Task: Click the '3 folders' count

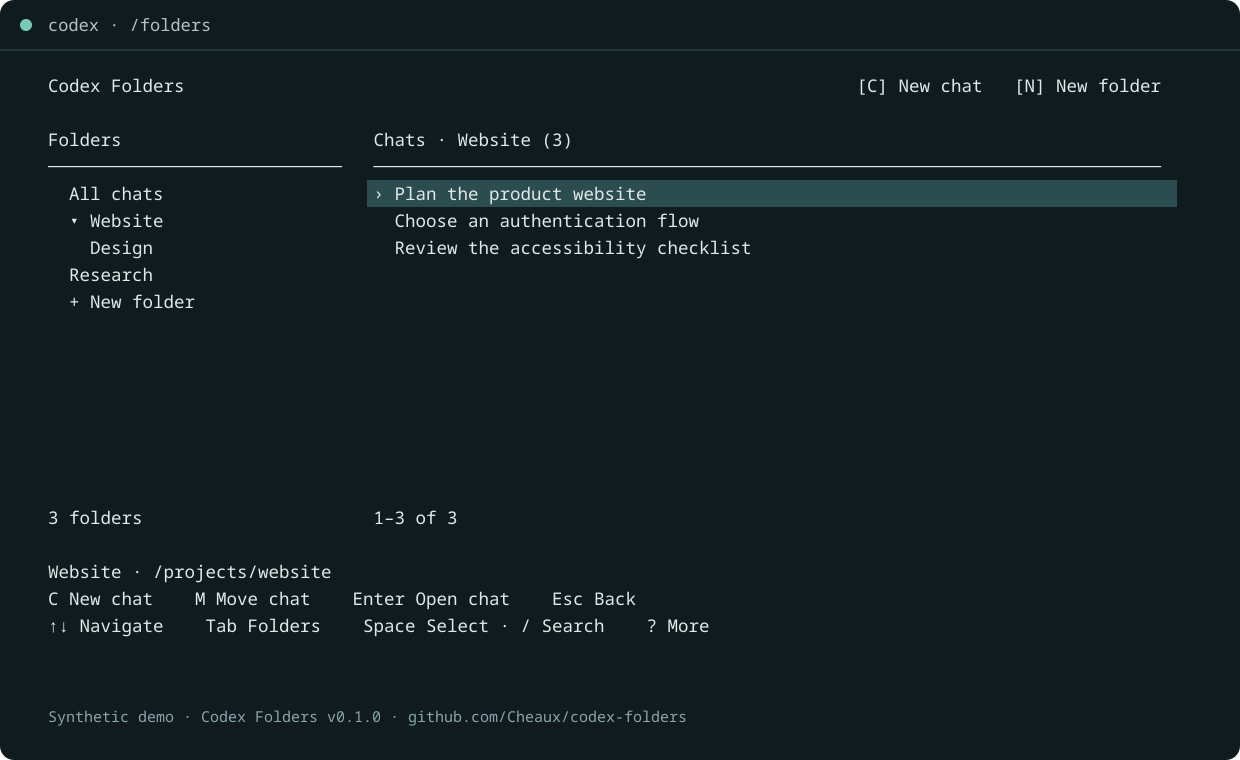Action: (95, 518)
